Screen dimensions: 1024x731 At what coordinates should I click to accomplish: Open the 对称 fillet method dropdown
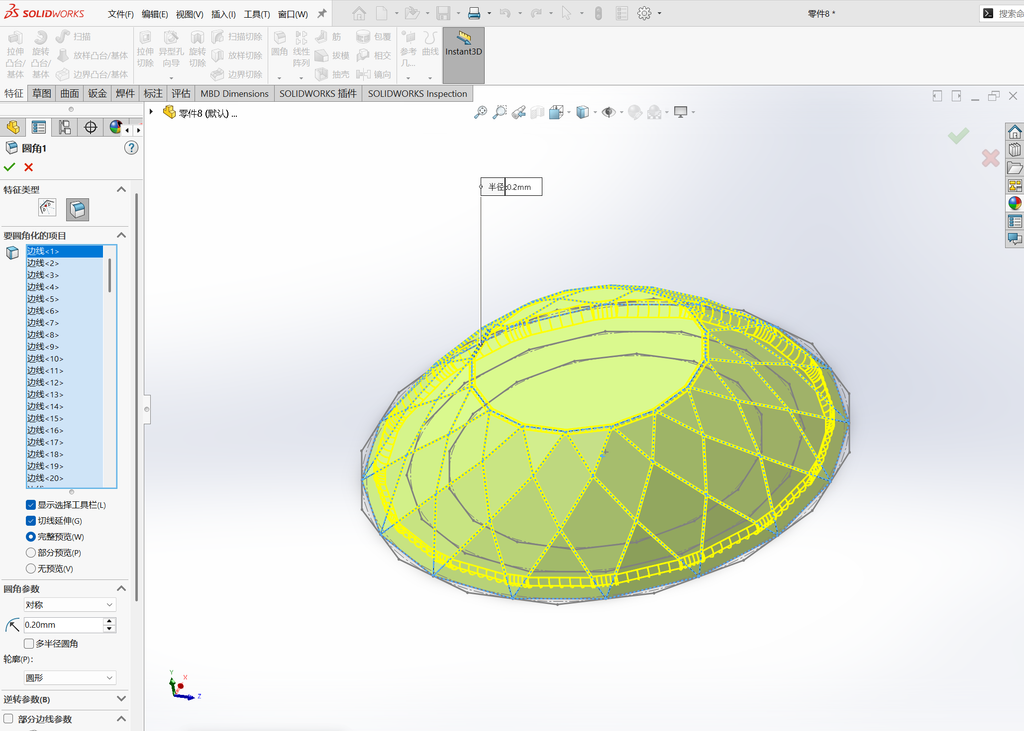[70, 605]
